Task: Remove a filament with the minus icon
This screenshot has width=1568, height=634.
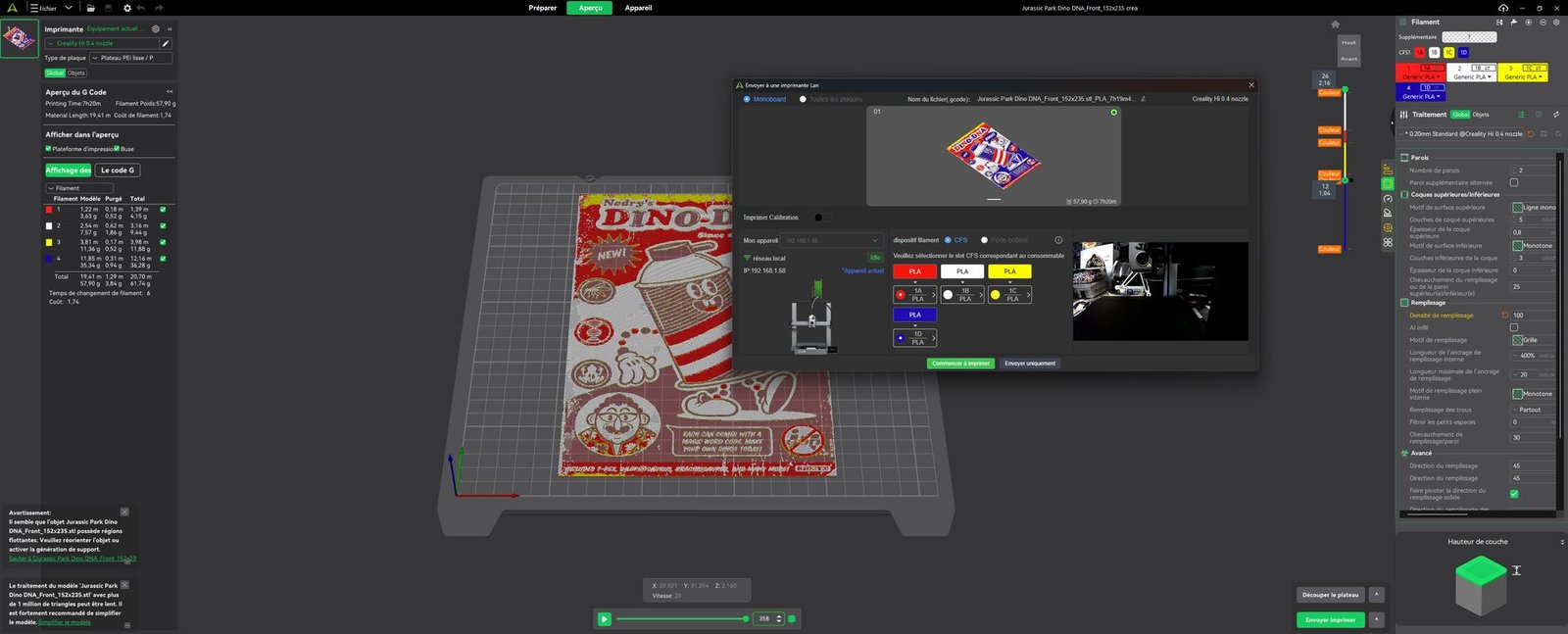Action: (x=1543, y=22)
